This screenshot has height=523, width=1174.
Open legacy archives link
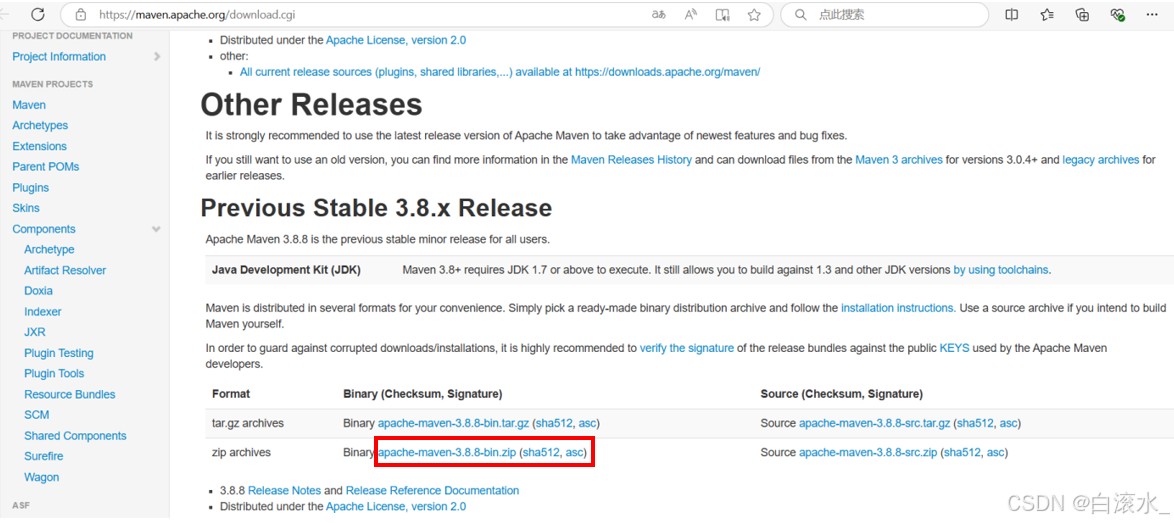click(x=1101, y=159)
